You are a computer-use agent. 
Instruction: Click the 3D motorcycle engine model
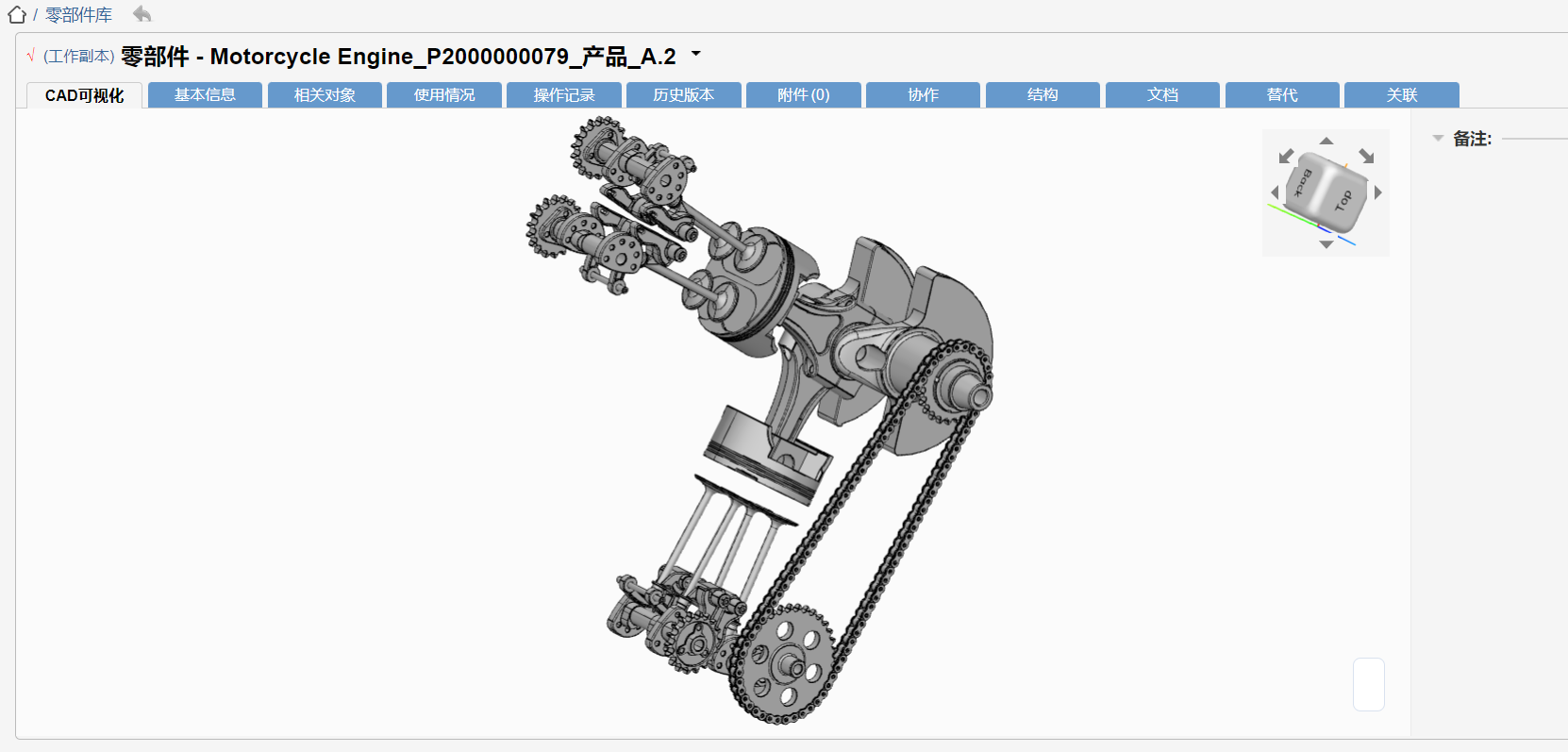tap(759, 420)
